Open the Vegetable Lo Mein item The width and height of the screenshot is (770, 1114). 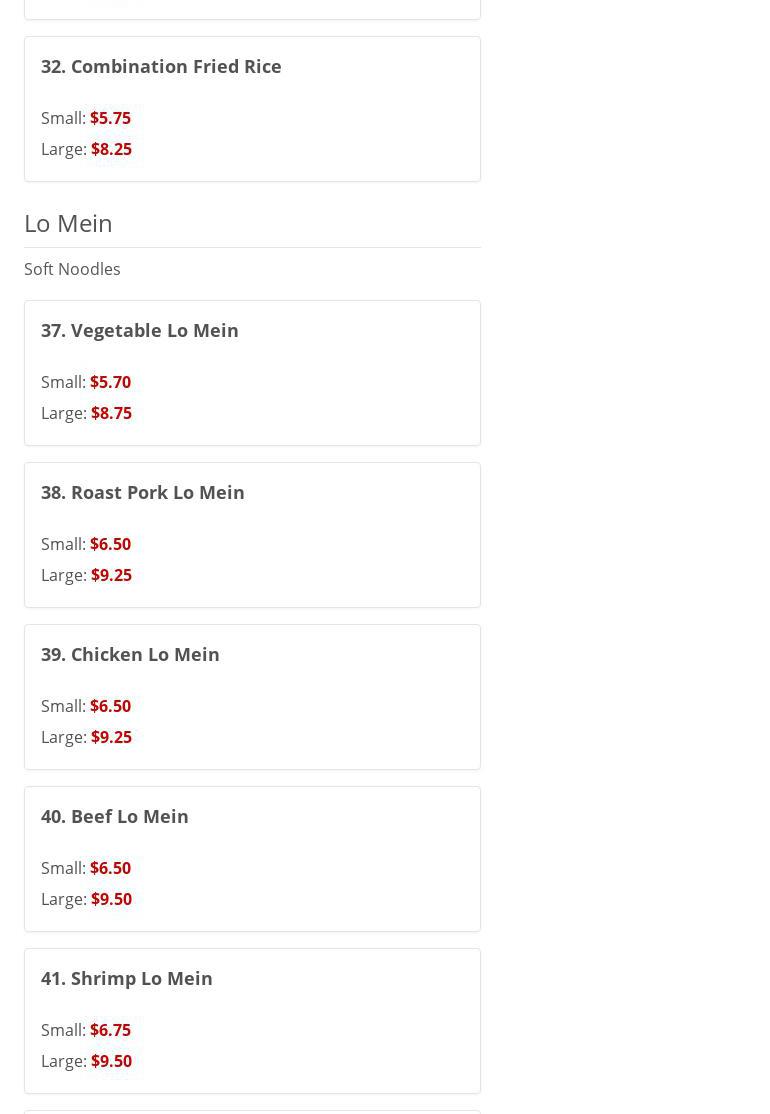(140, 330)
